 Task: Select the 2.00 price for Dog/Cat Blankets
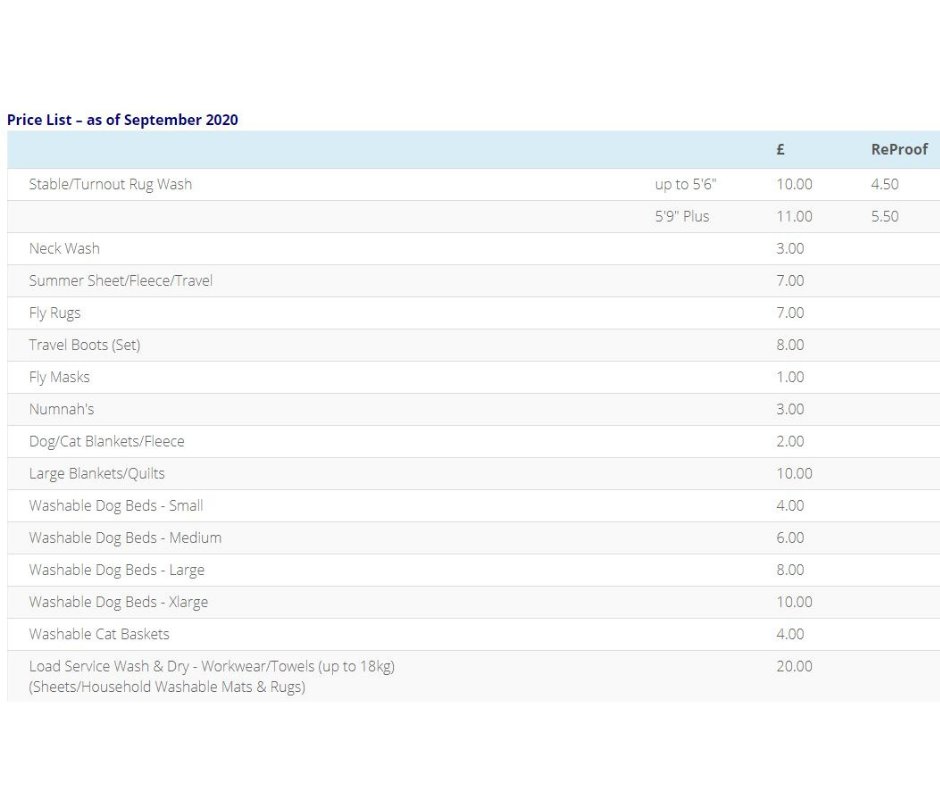pos(790,441)
